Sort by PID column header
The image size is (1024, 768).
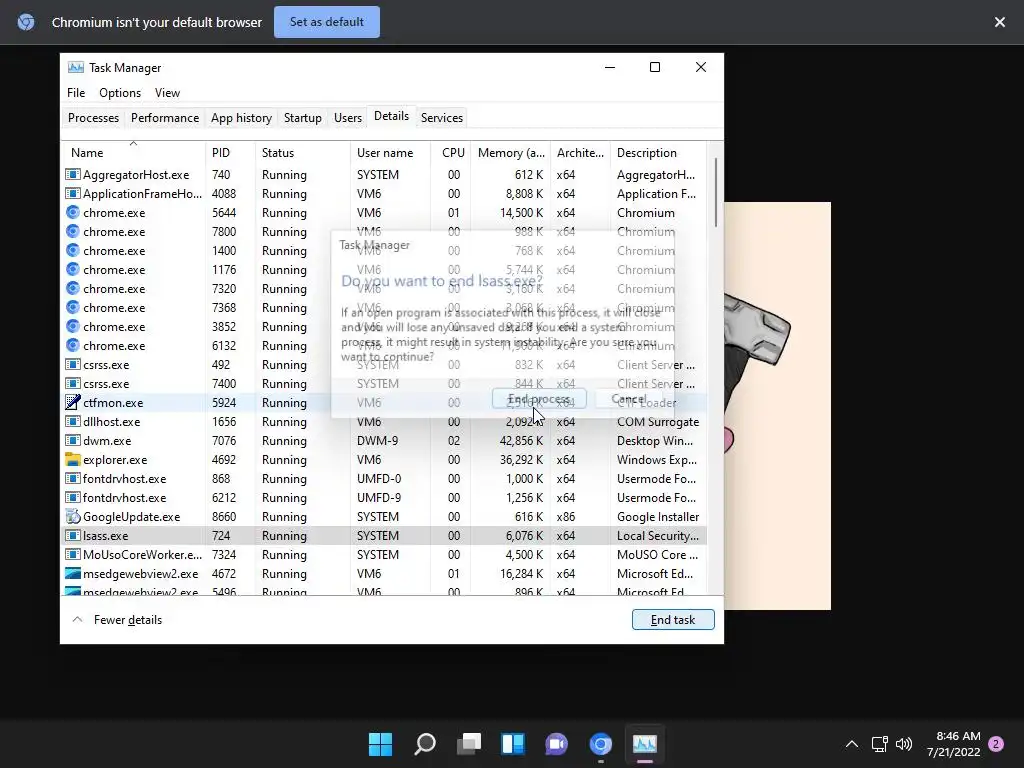[230, 152]
